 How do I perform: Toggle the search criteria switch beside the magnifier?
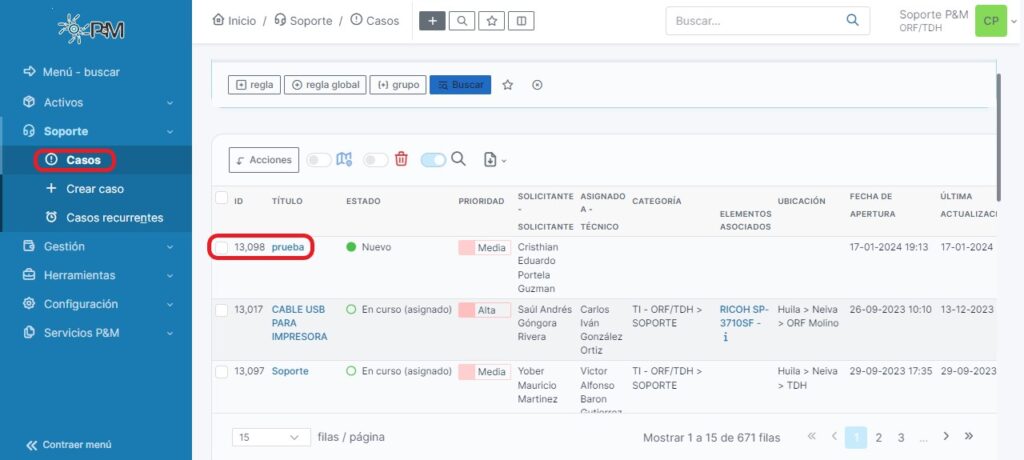click(x=433, y=159)
